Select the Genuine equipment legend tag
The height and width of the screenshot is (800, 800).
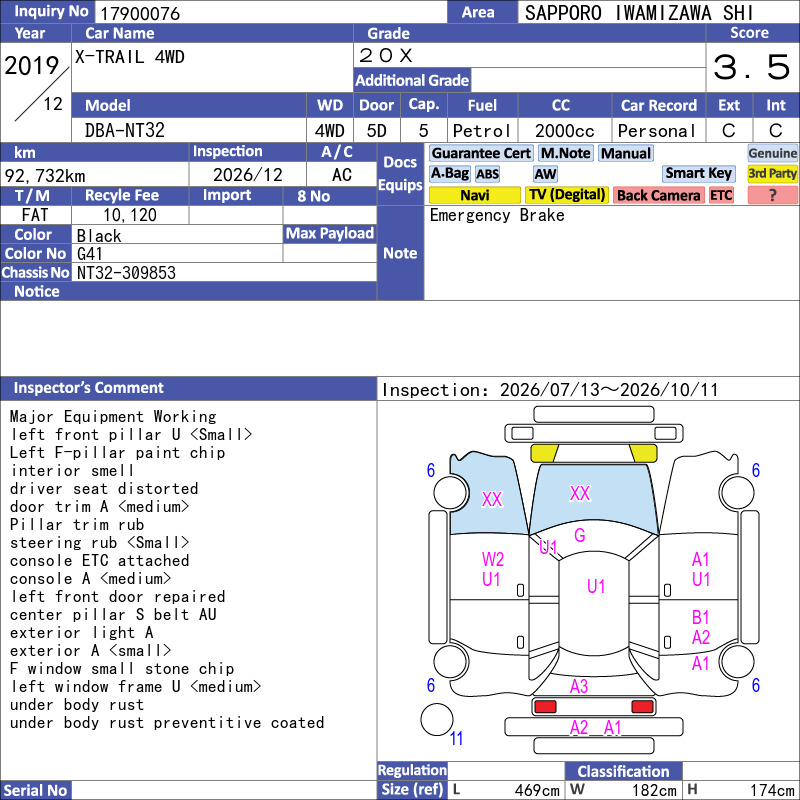[x=772, y=153]
